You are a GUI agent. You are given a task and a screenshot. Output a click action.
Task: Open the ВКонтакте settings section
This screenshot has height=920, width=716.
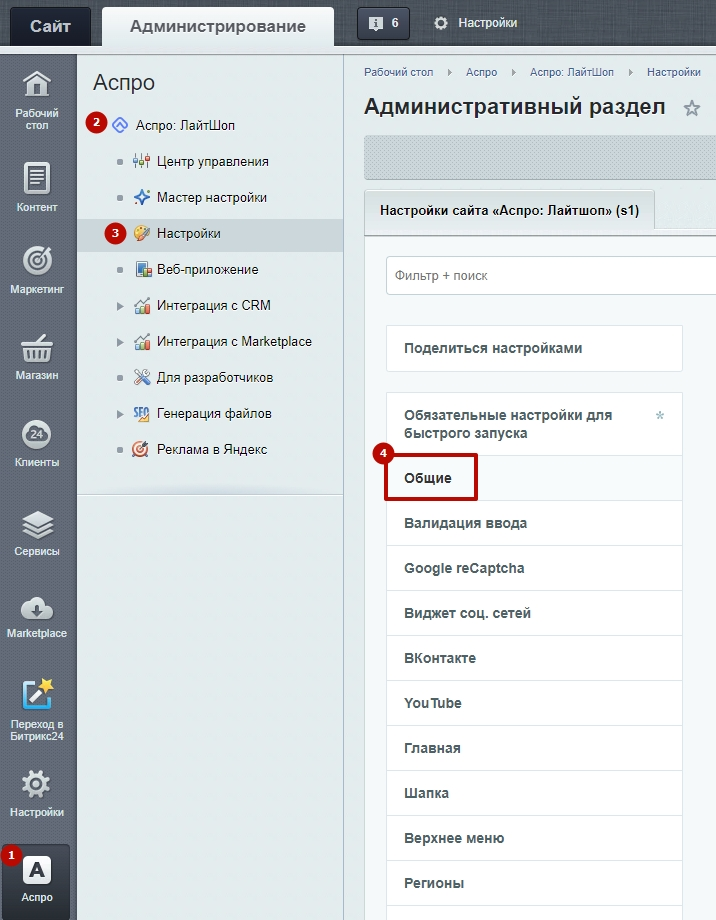point(534,658)
